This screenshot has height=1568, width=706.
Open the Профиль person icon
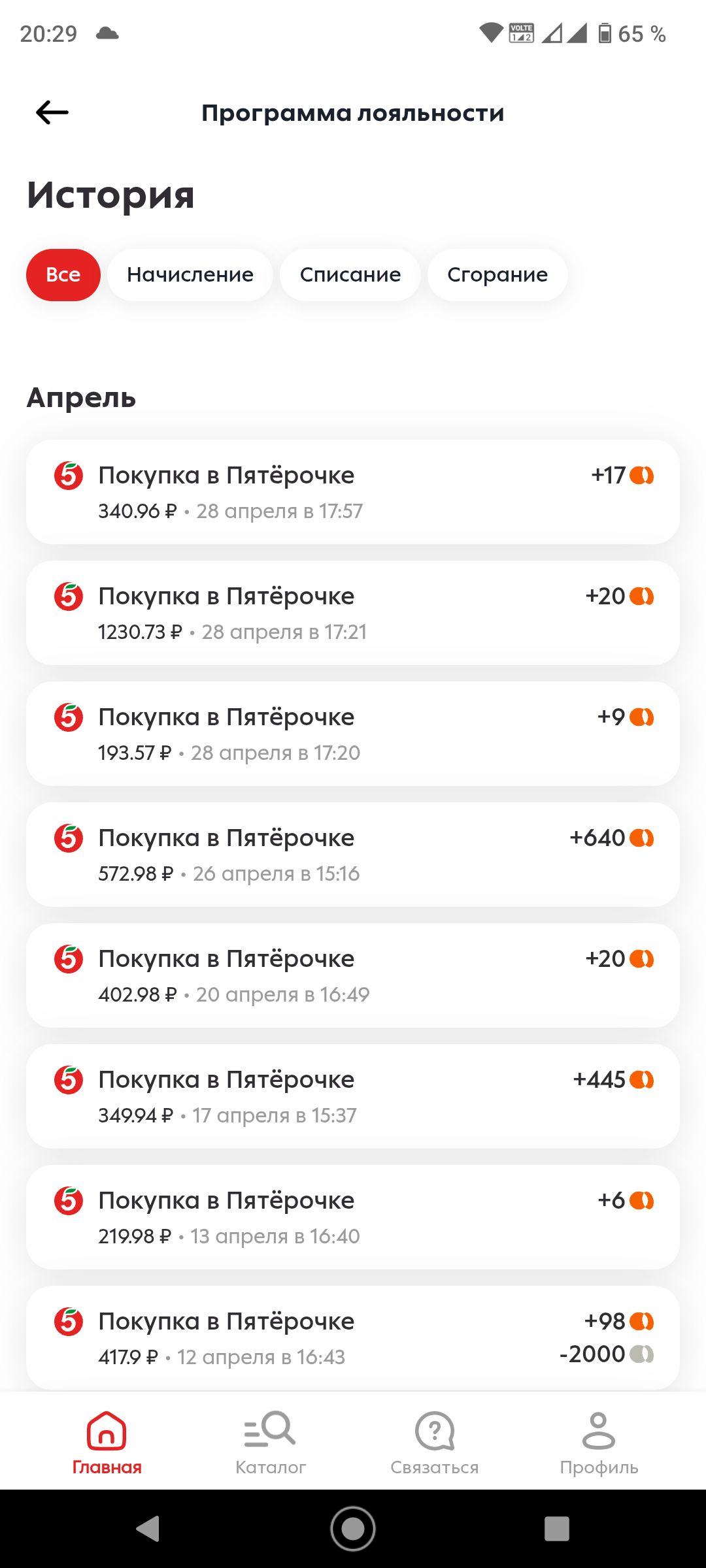click(x=599, y=1431)
